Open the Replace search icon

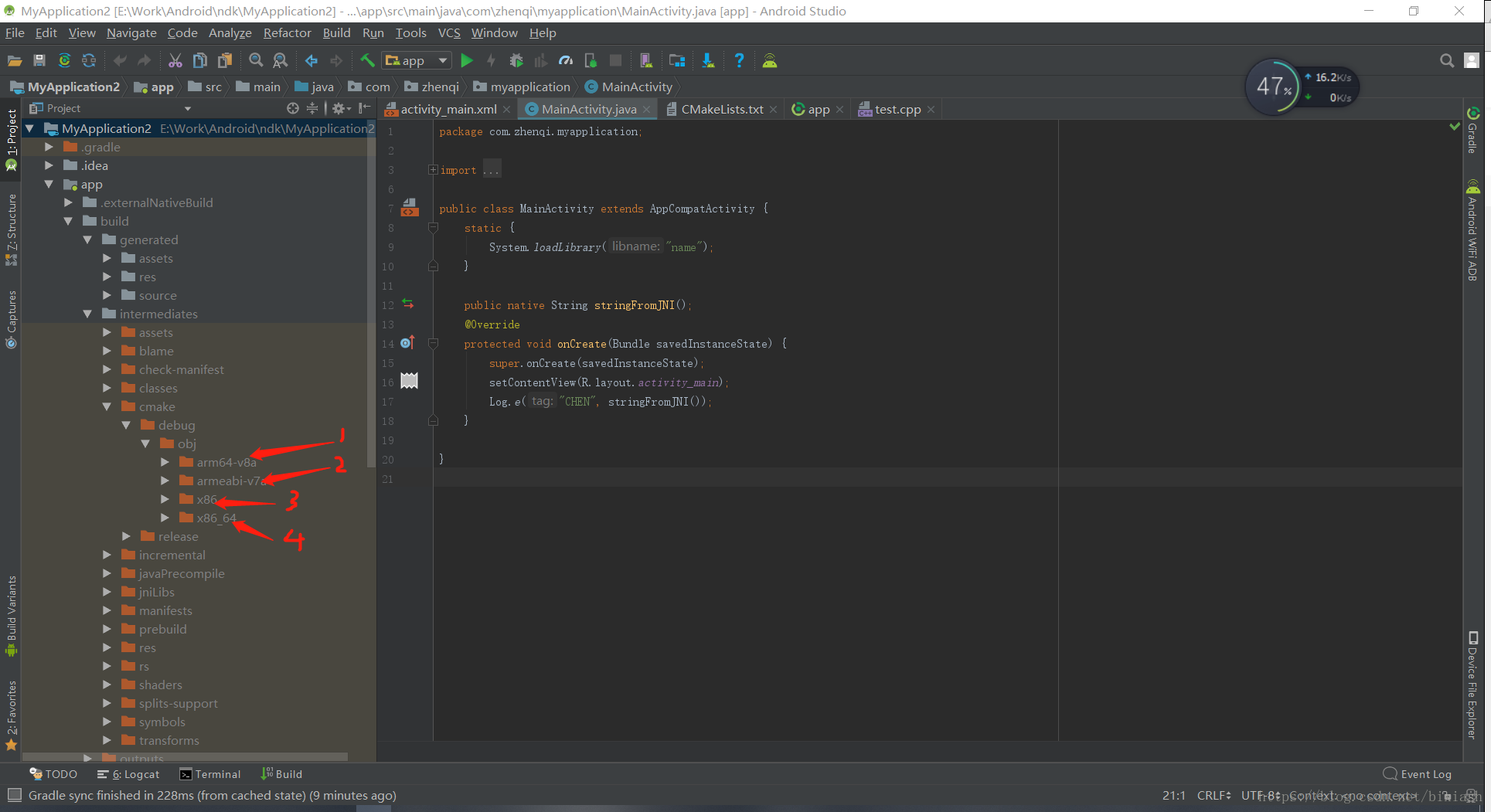[281, 60]
